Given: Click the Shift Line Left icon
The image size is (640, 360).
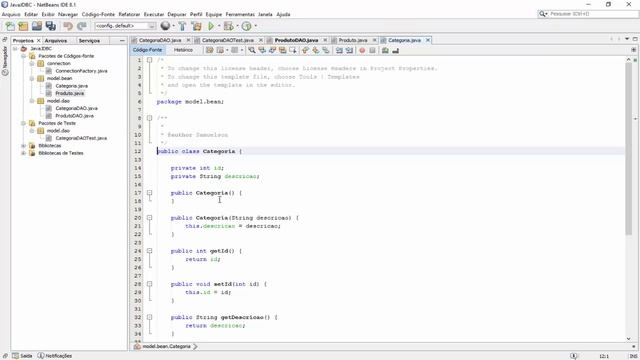Looking at the screenshot, I should tap(339, 50).
